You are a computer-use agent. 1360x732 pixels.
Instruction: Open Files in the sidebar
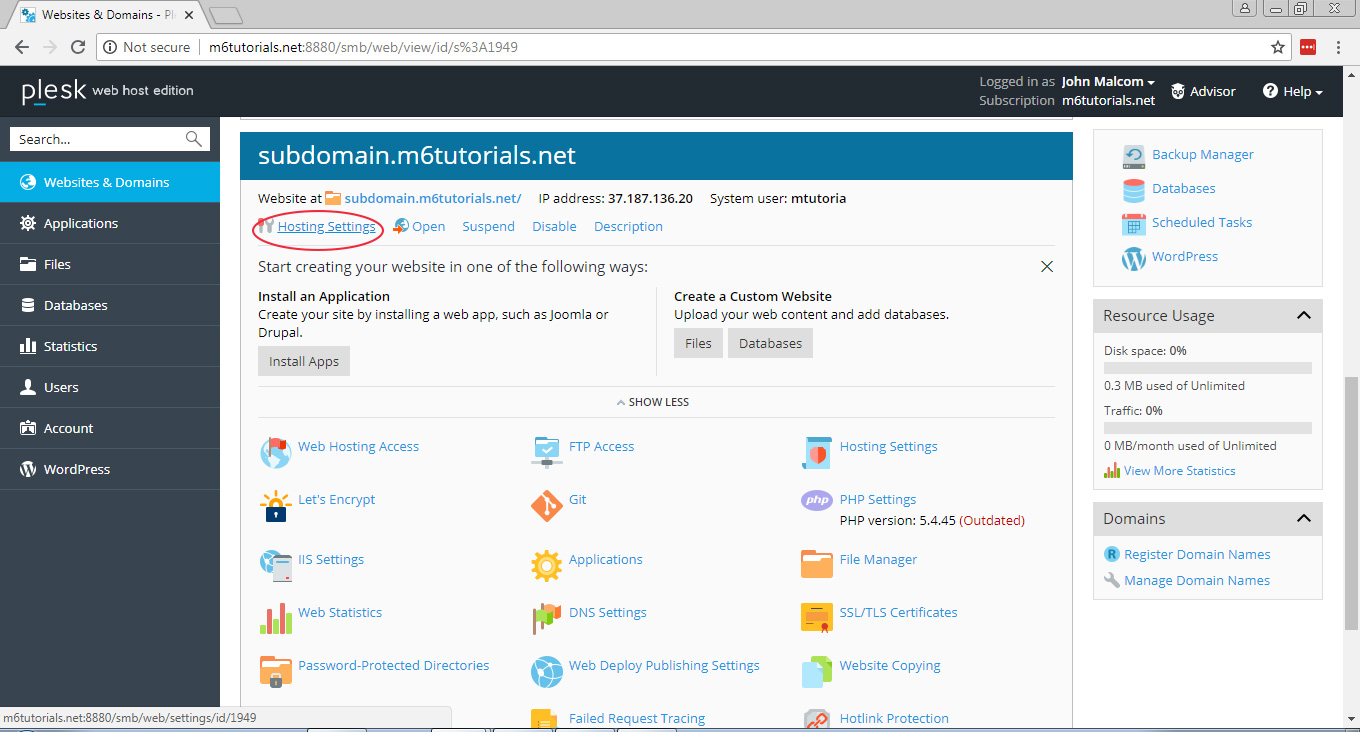[x=110, y=264]
